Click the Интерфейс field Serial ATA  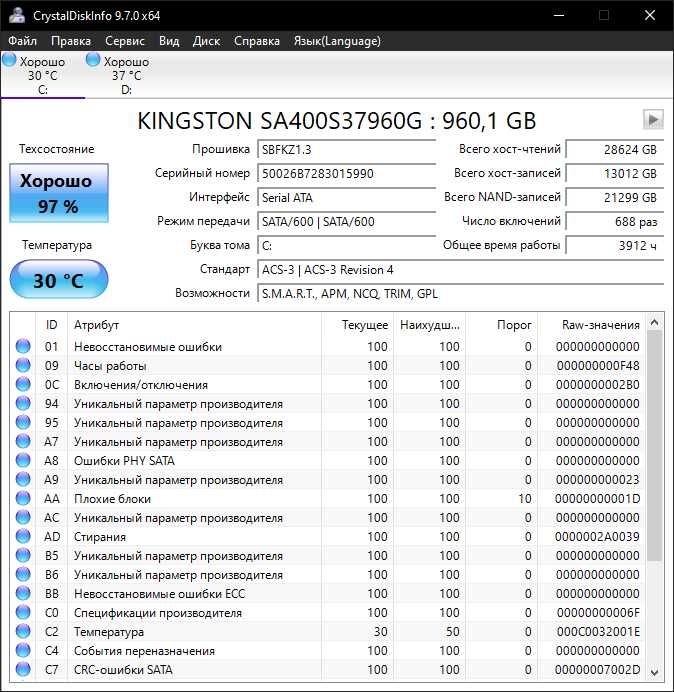[x=346, y=197]
